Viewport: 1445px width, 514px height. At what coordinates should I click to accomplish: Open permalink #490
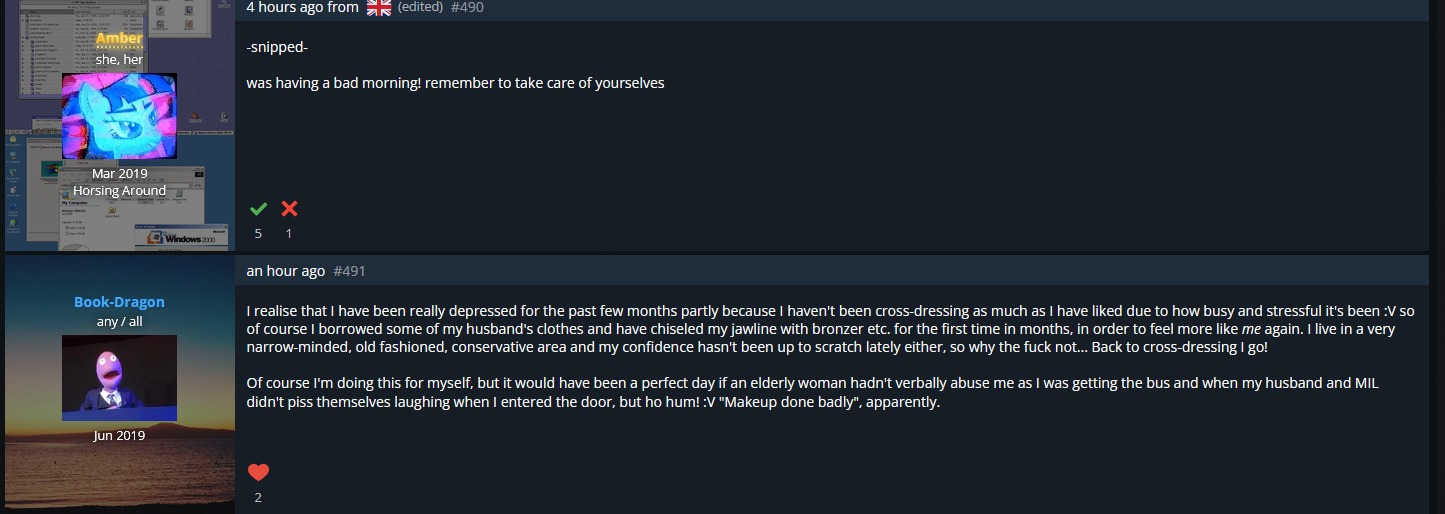467,7
